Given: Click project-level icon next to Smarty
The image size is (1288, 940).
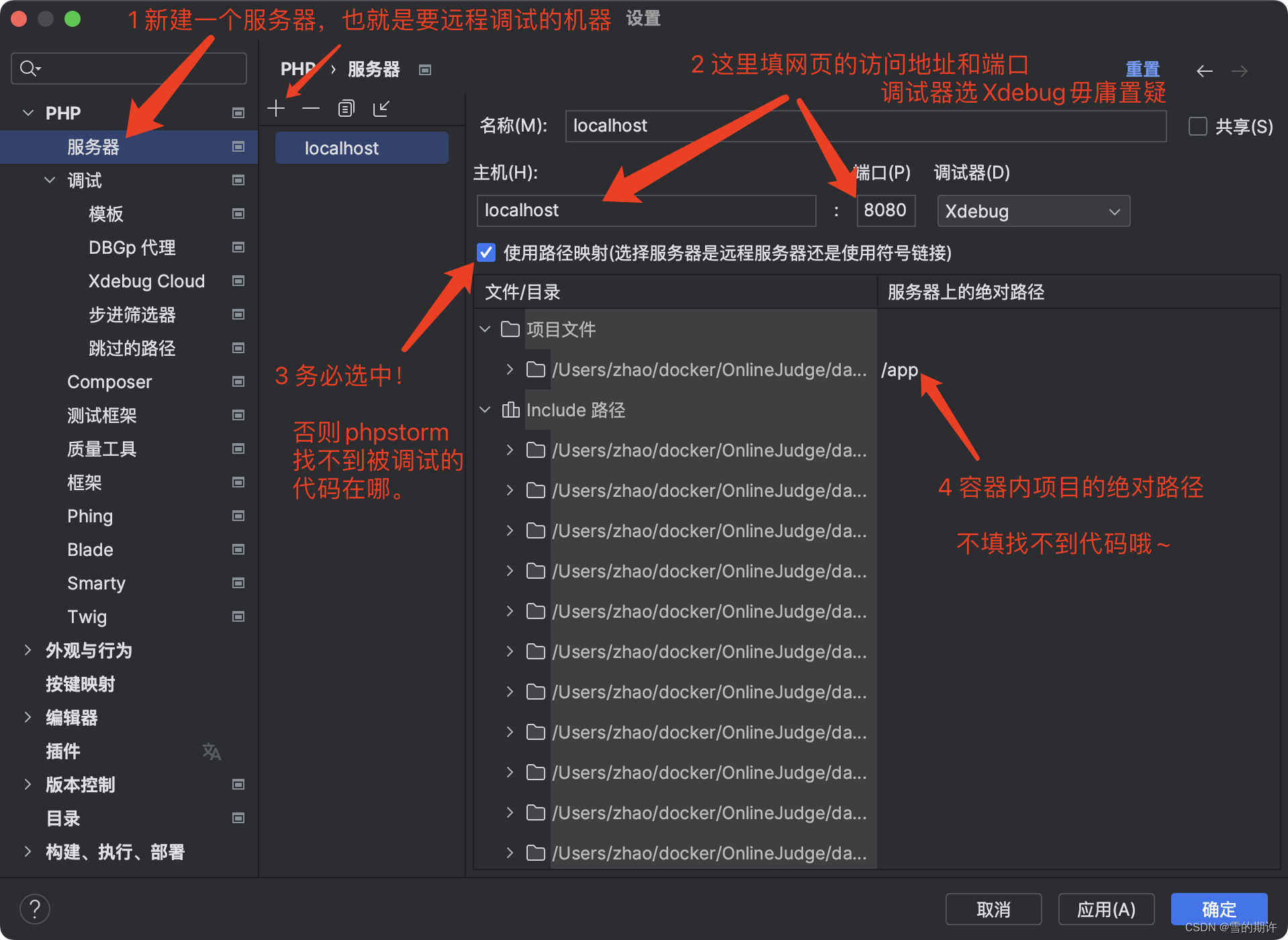Looking at the screenshot, I should (238, 583).
